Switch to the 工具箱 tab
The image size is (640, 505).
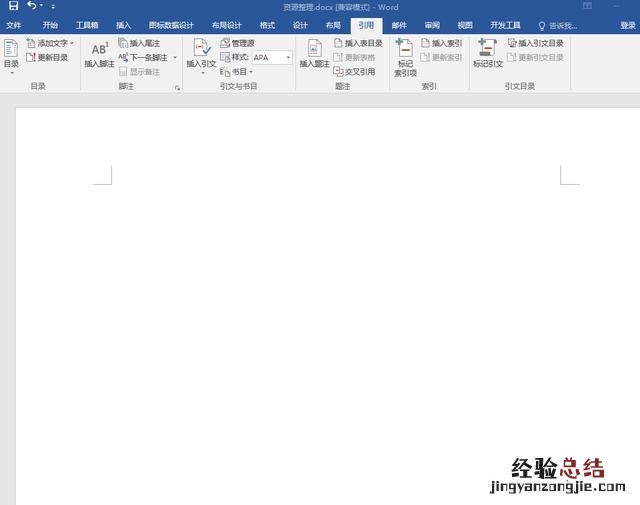[87, 25]
